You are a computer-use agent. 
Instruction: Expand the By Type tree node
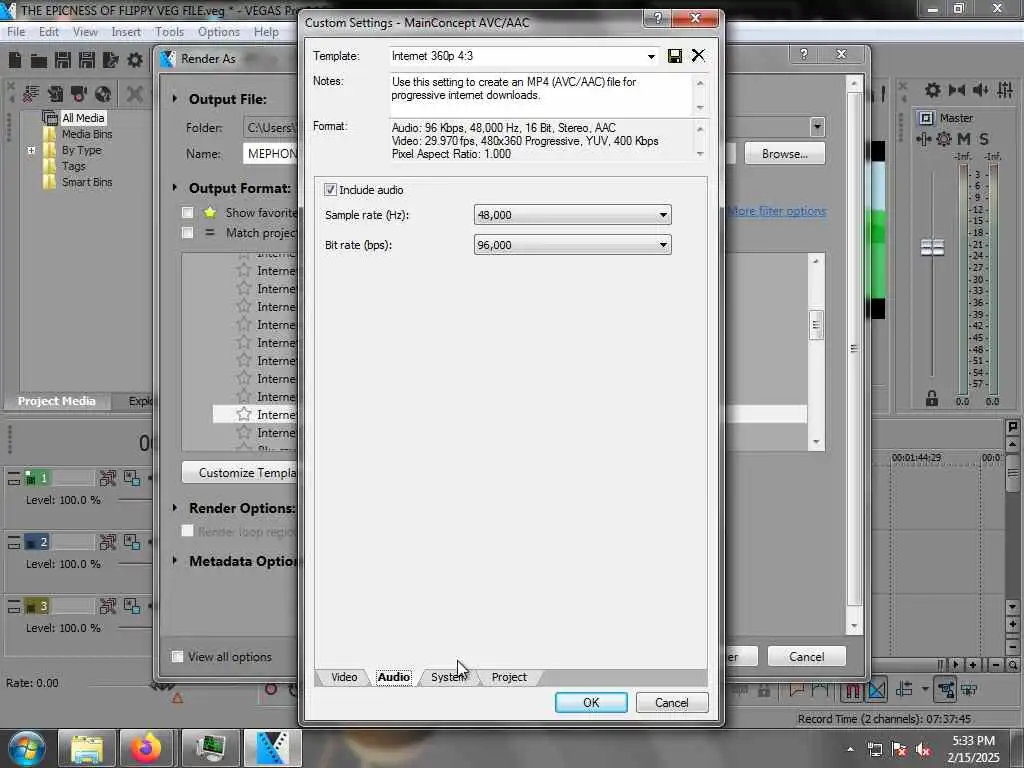(x=31, y=150)
